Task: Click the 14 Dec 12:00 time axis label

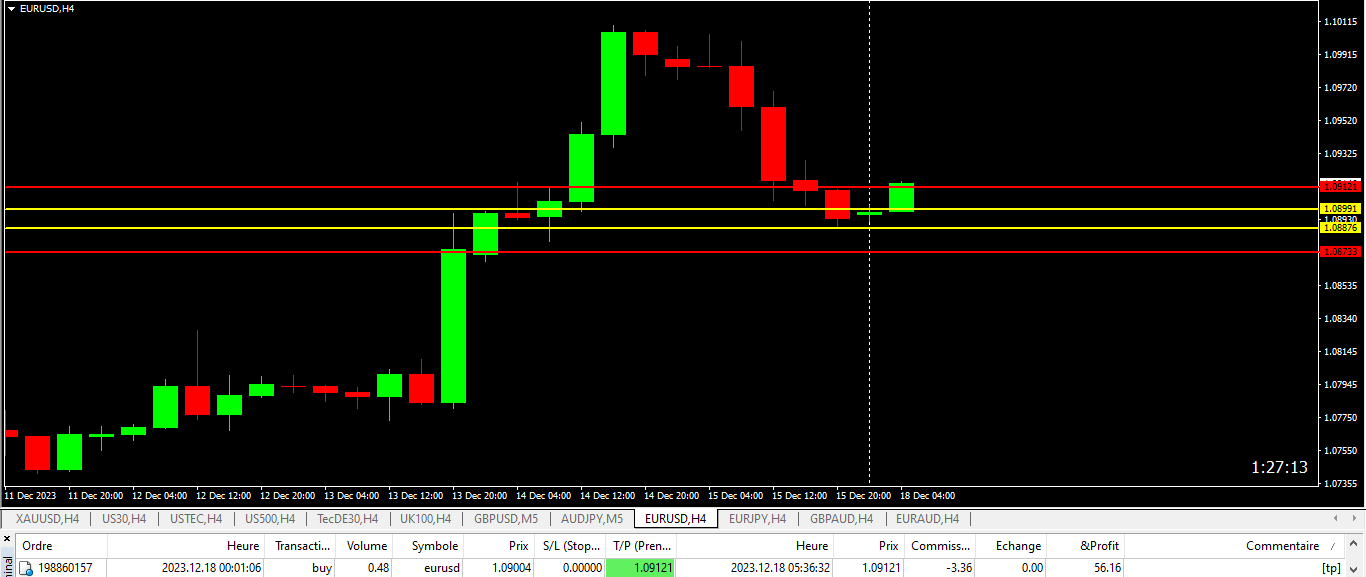Action: pos(606,496)
